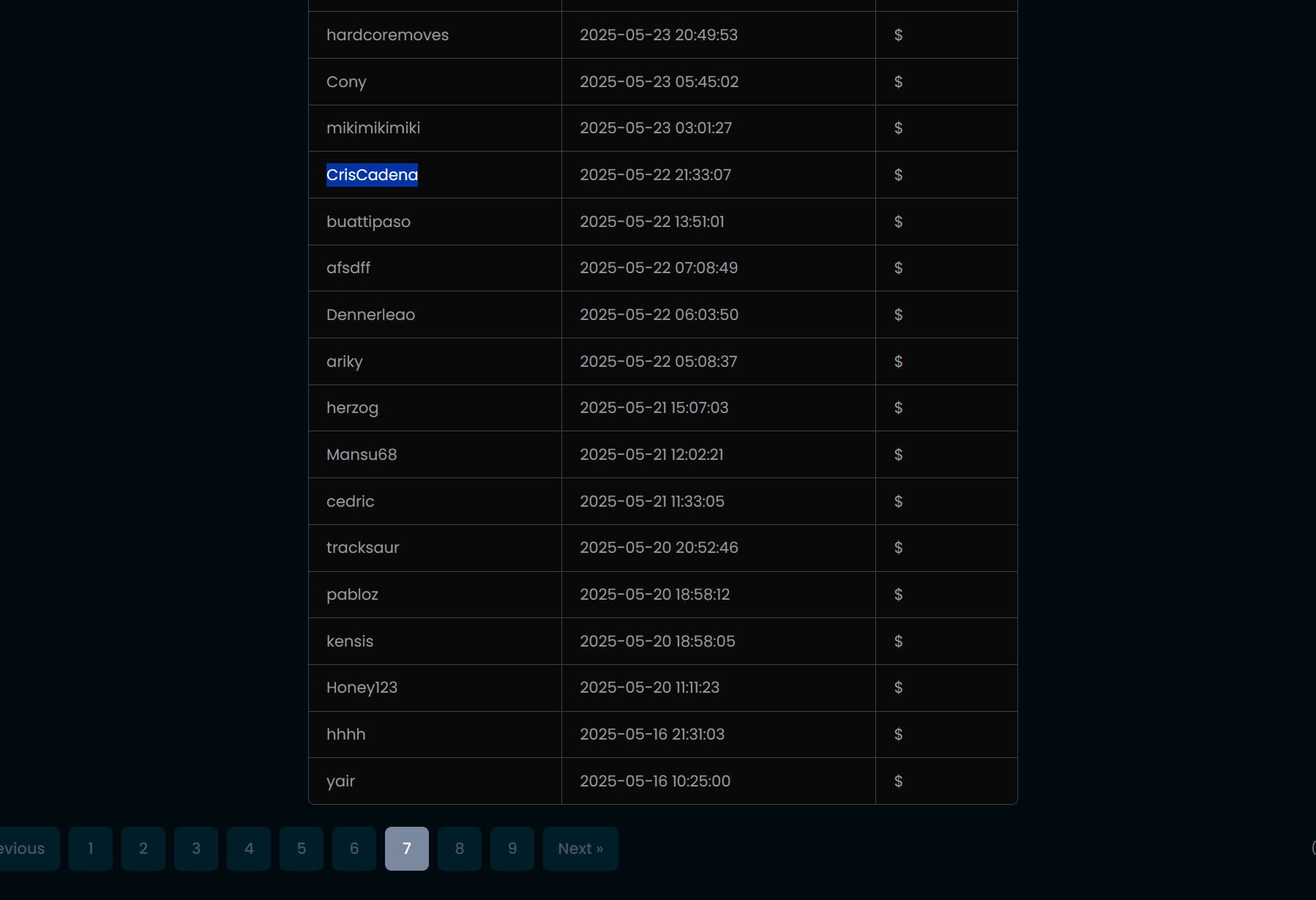1316x900 pixels.
Task: Click the dollar sign in hardcoremoves row
Action: click(x=898, y=35)
